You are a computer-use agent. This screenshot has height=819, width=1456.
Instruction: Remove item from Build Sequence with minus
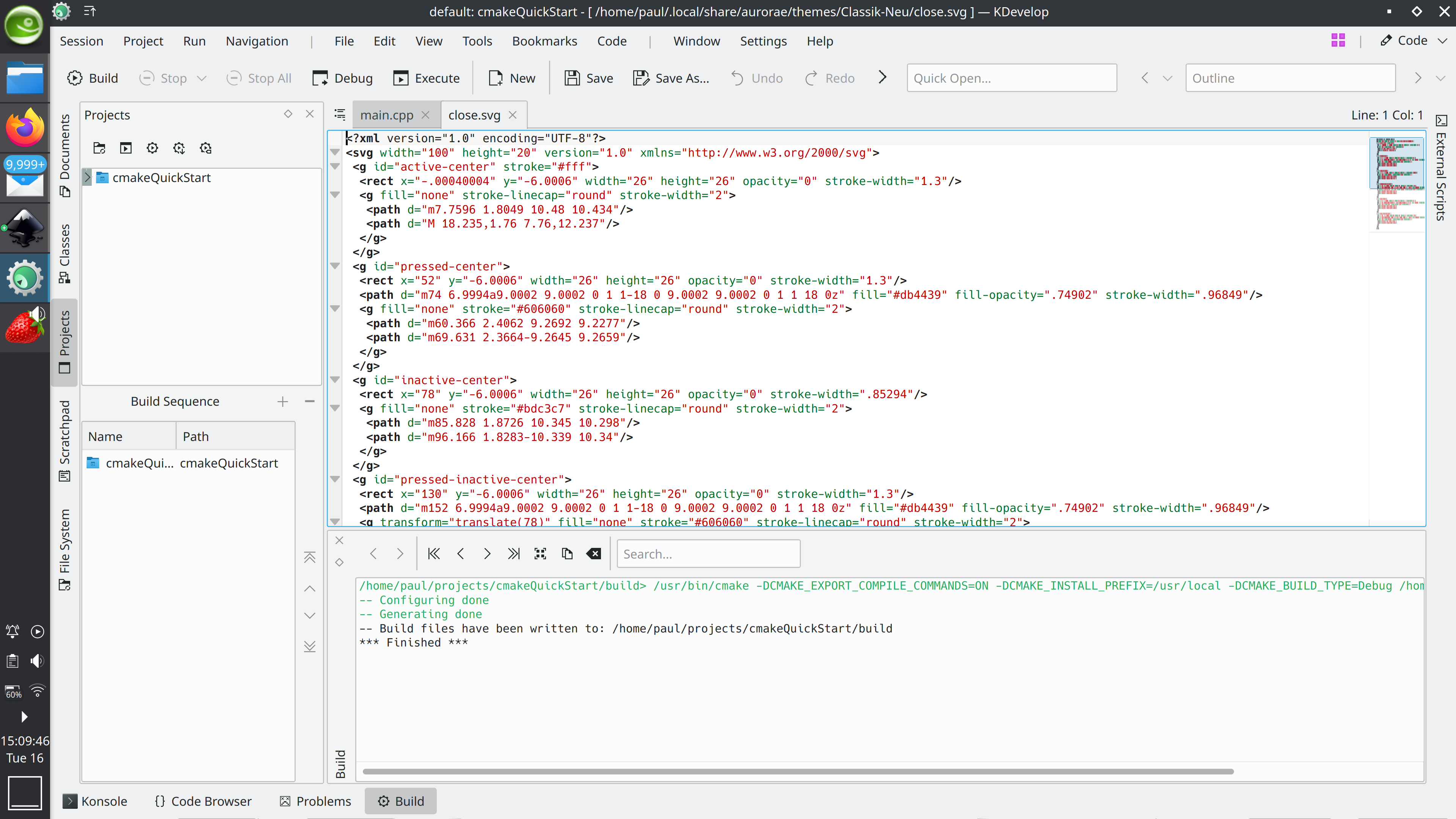click(310, 401)
